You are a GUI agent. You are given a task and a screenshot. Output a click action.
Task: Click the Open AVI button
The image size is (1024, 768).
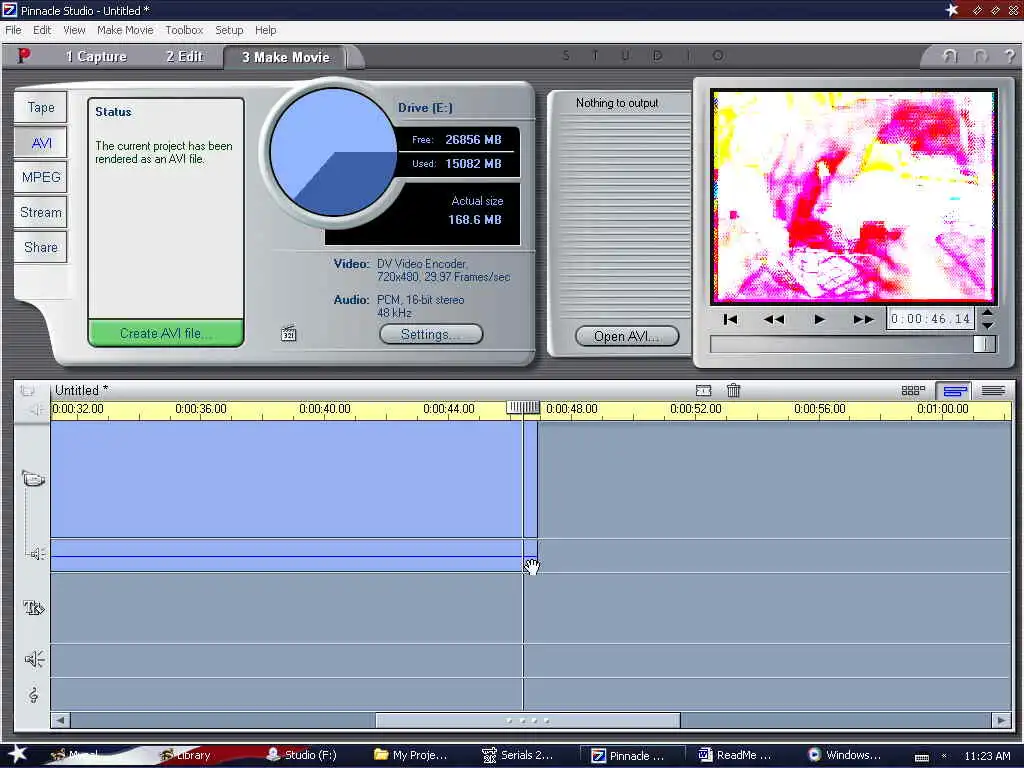pos(627,336)
